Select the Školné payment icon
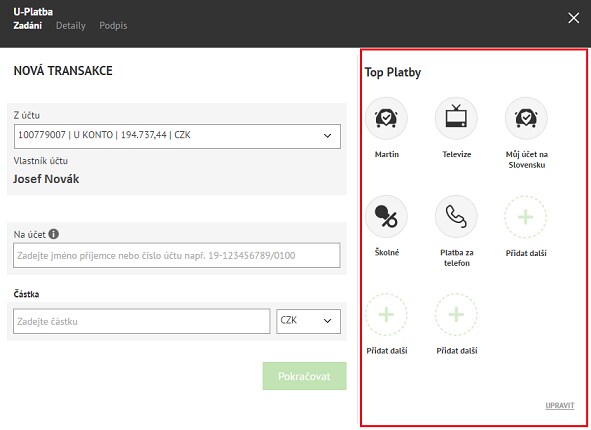 [x=386, y=216]
